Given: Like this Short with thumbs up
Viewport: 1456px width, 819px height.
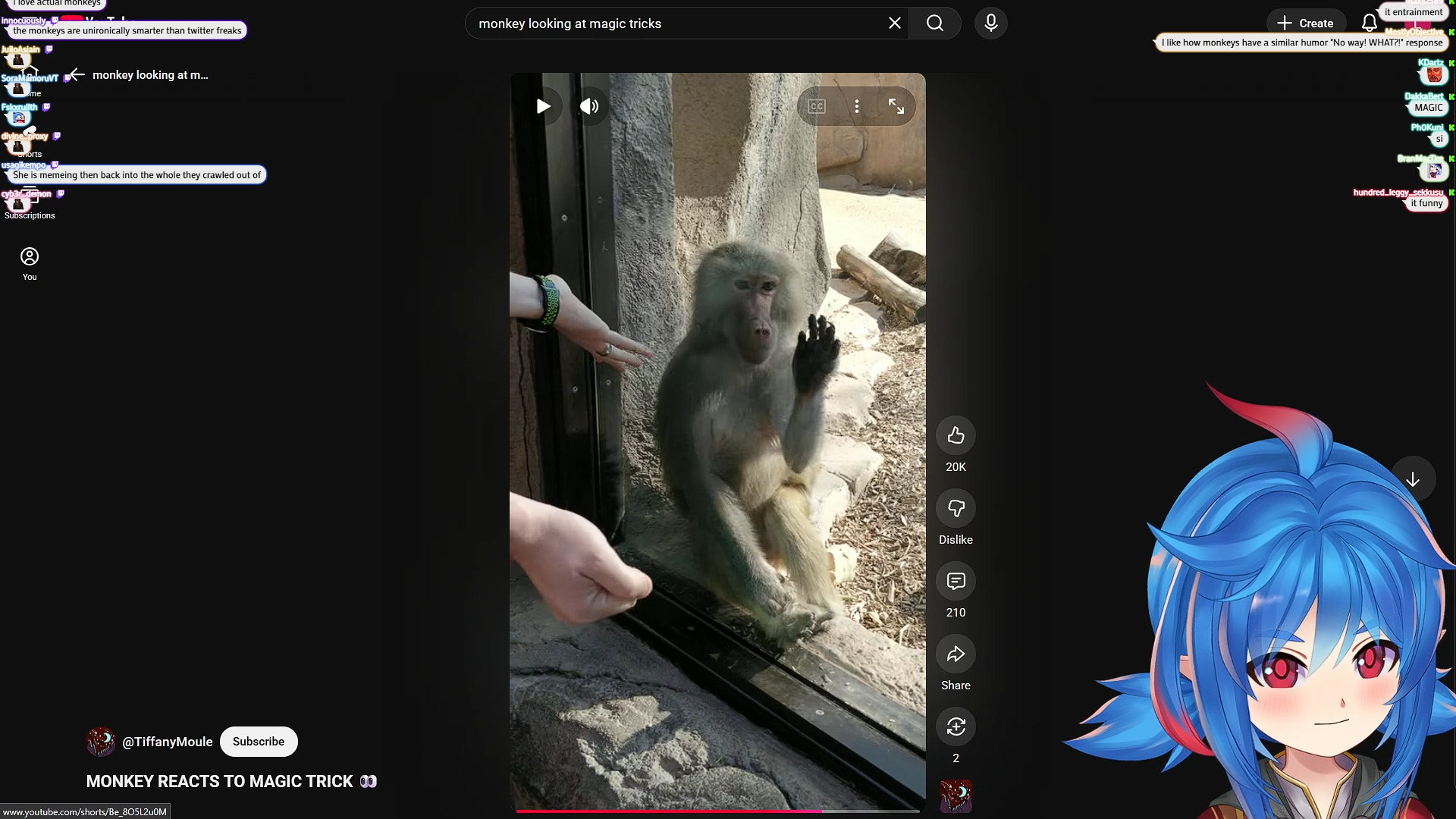Looking at the screenshot, I should pos(955,435).
